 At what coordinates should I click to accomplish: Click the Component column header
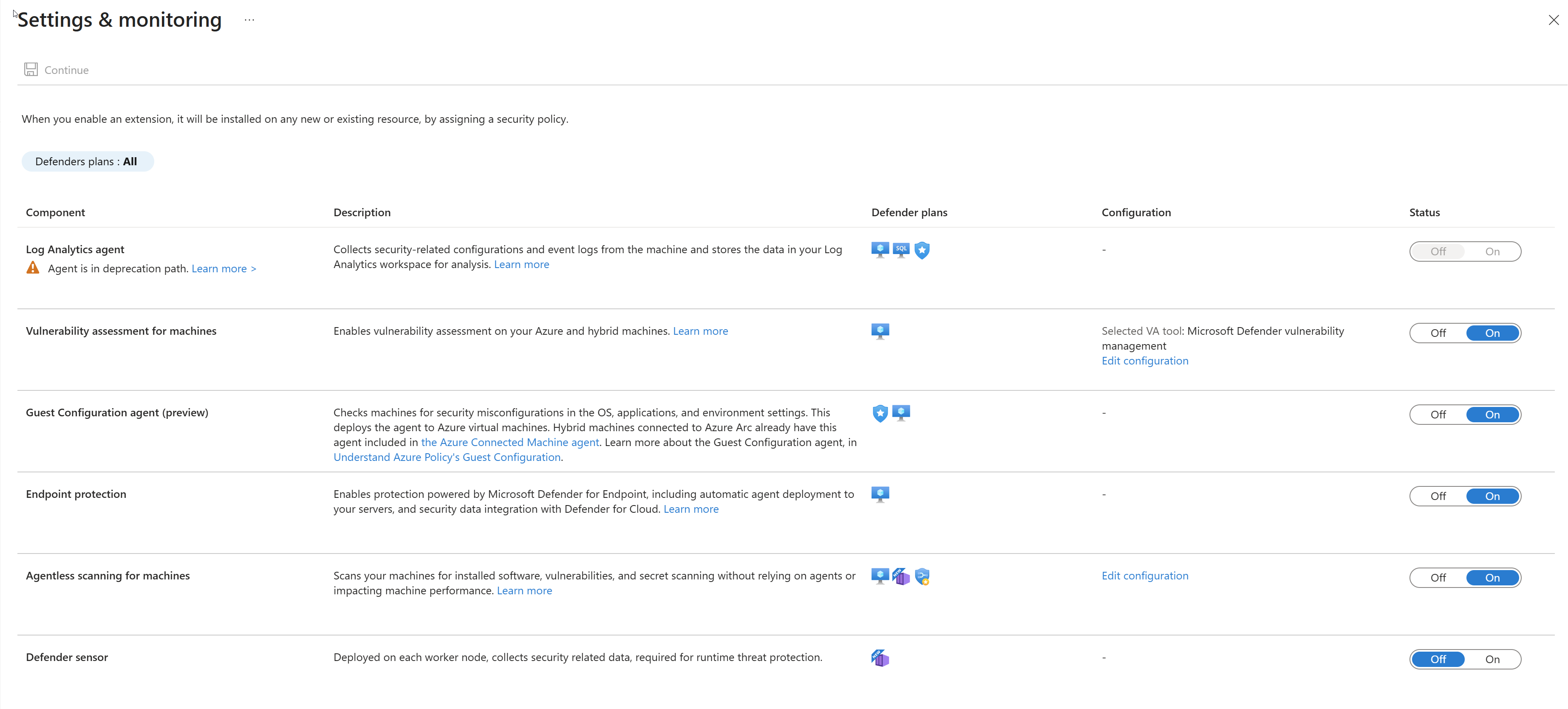(55, 212)
